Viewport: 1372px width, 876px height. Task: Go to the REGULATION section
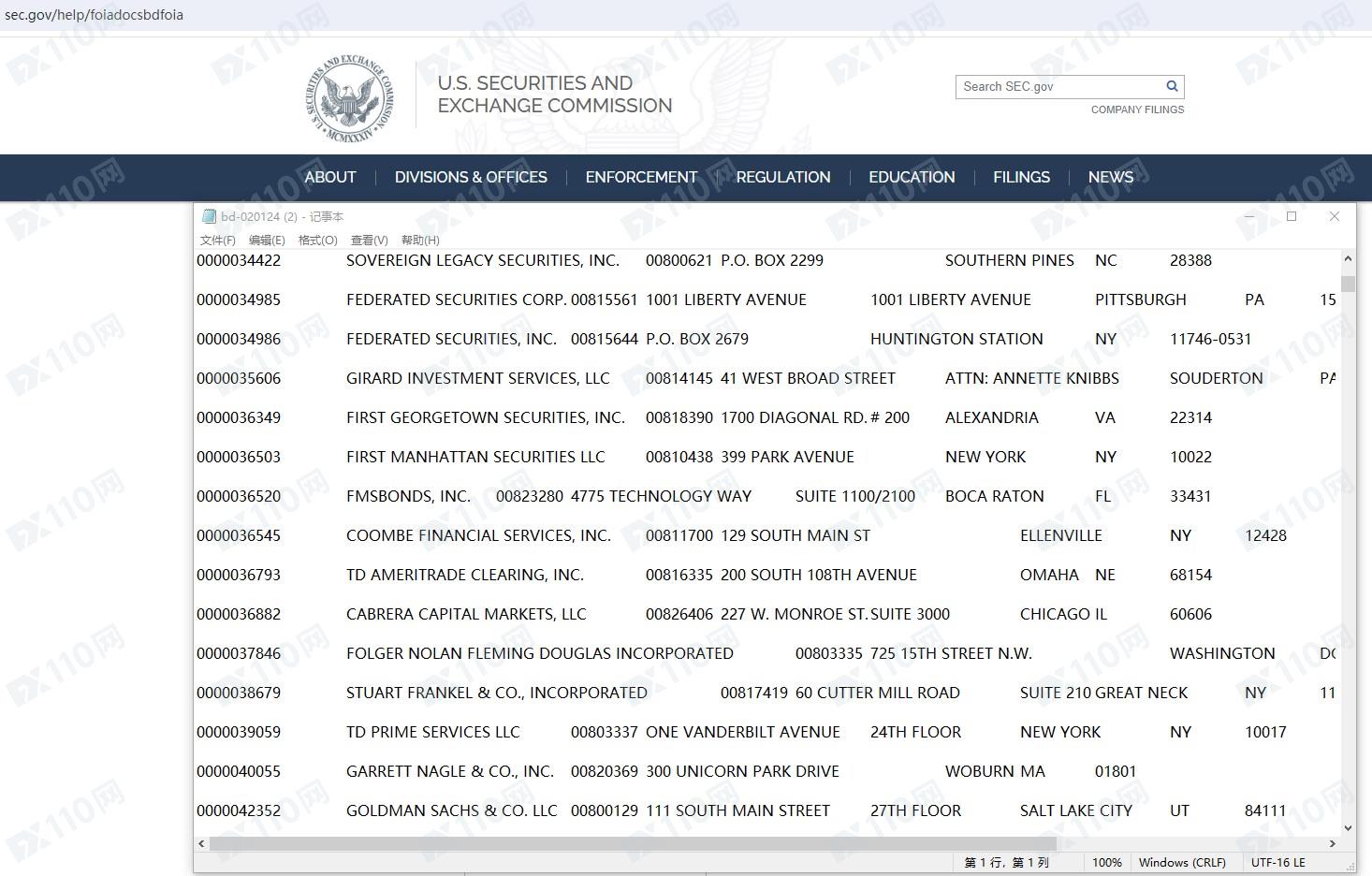click(783, 177)
